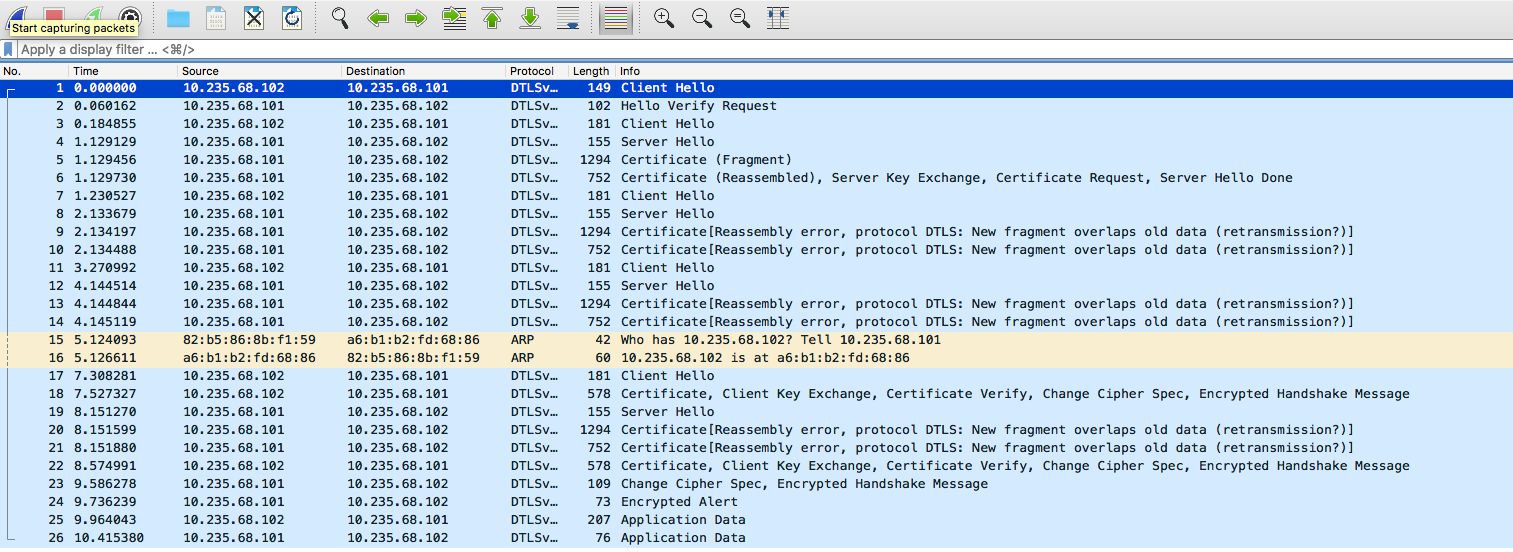The image size is (1513, 552).
Task: Open a capture file via folder icon
Action: (178, 17)
